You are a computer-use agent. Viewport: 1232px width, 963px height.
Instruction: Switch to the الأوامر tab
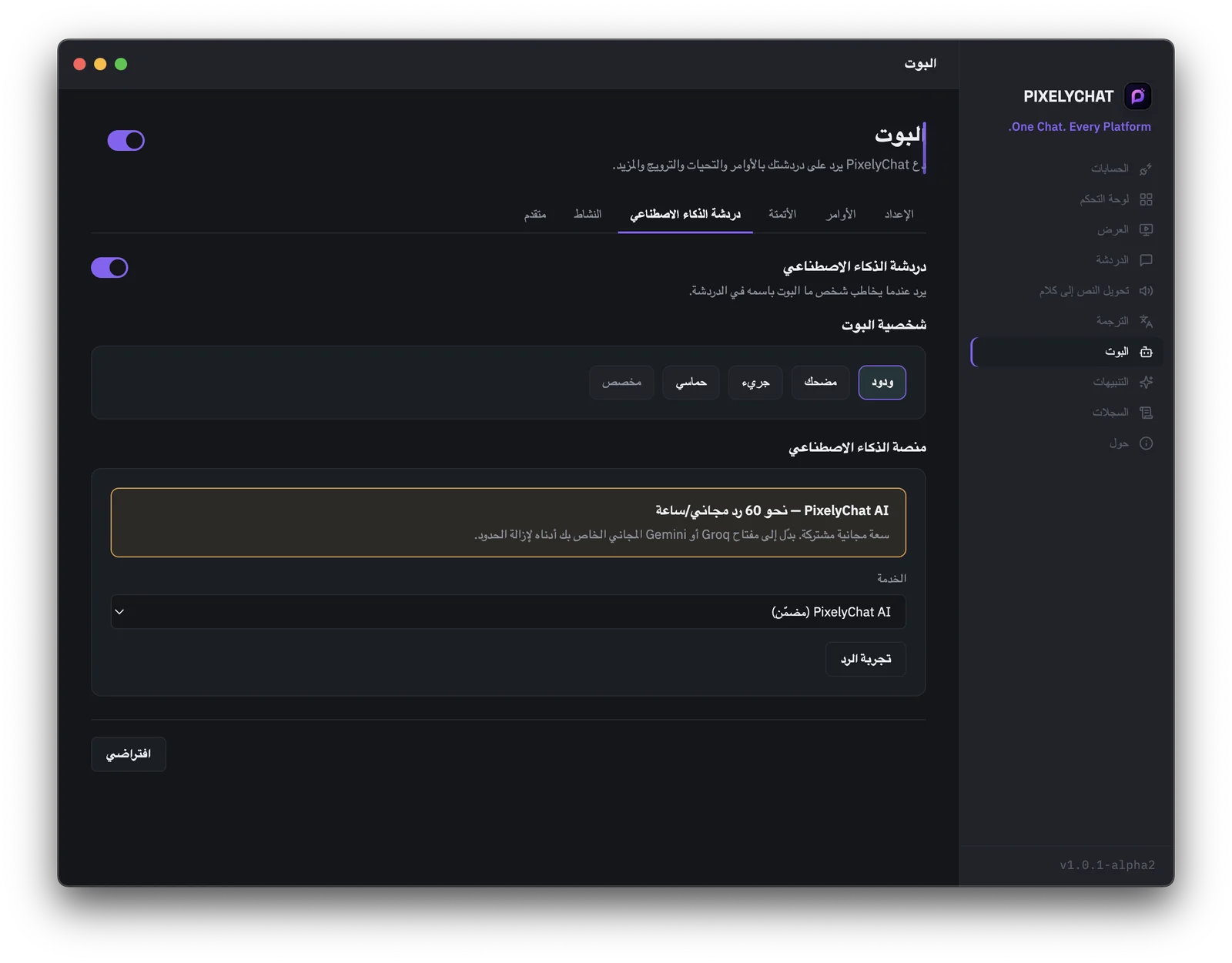[x=841, y=214]
